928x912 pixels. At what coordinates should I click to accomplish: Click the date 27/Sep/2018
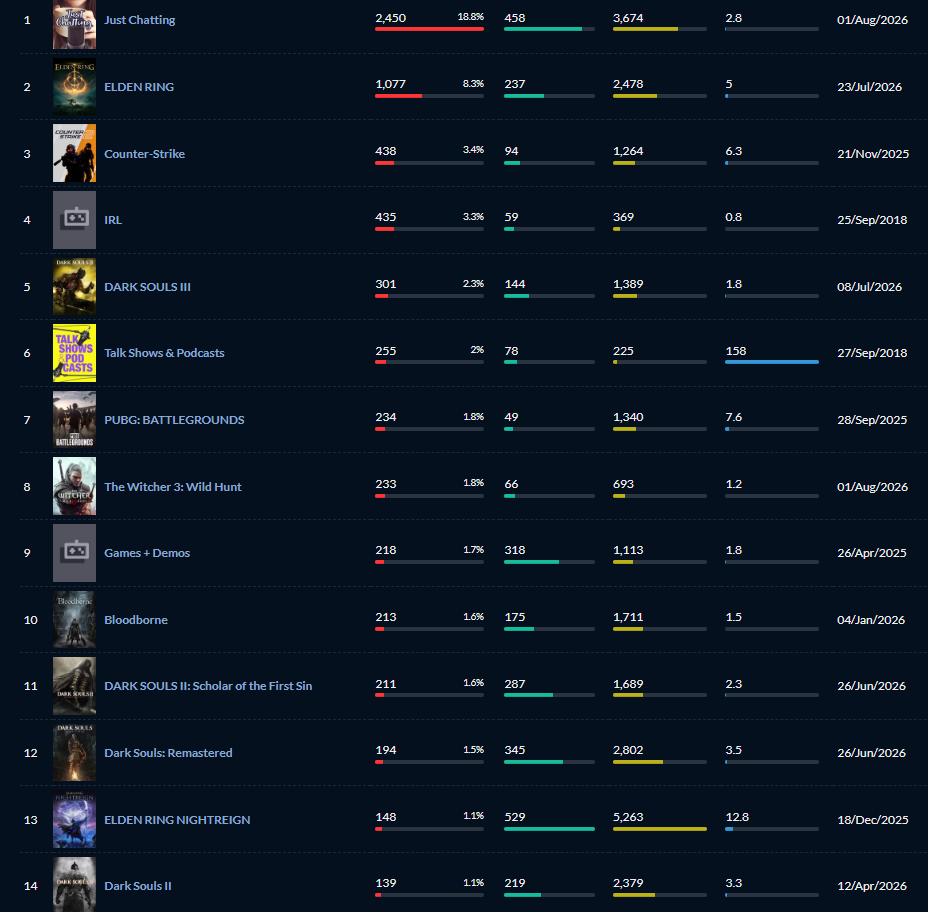pos(872,353)
